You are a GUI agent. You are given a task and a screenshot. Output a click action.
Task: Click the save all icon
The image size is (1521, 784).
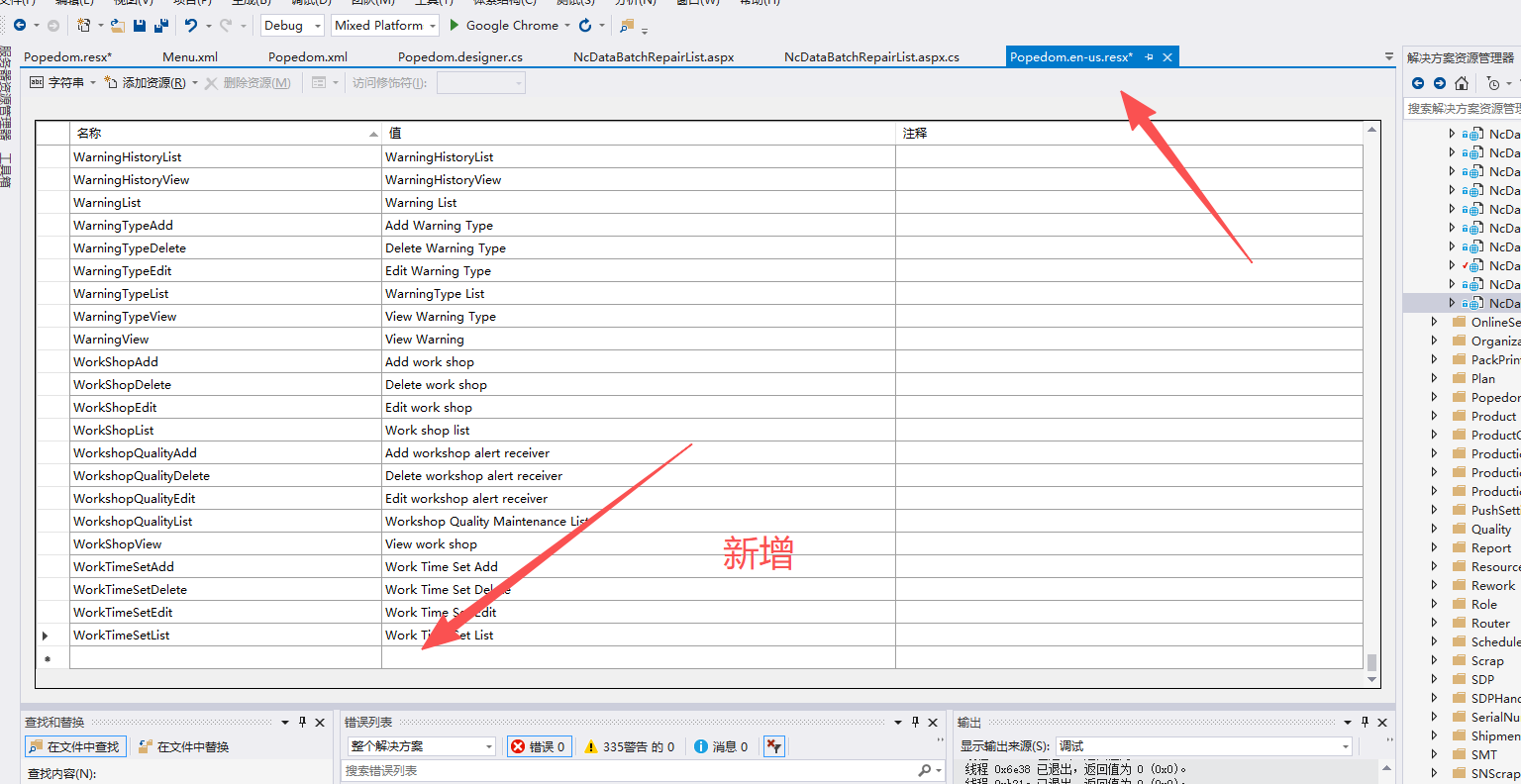point(160,25)
